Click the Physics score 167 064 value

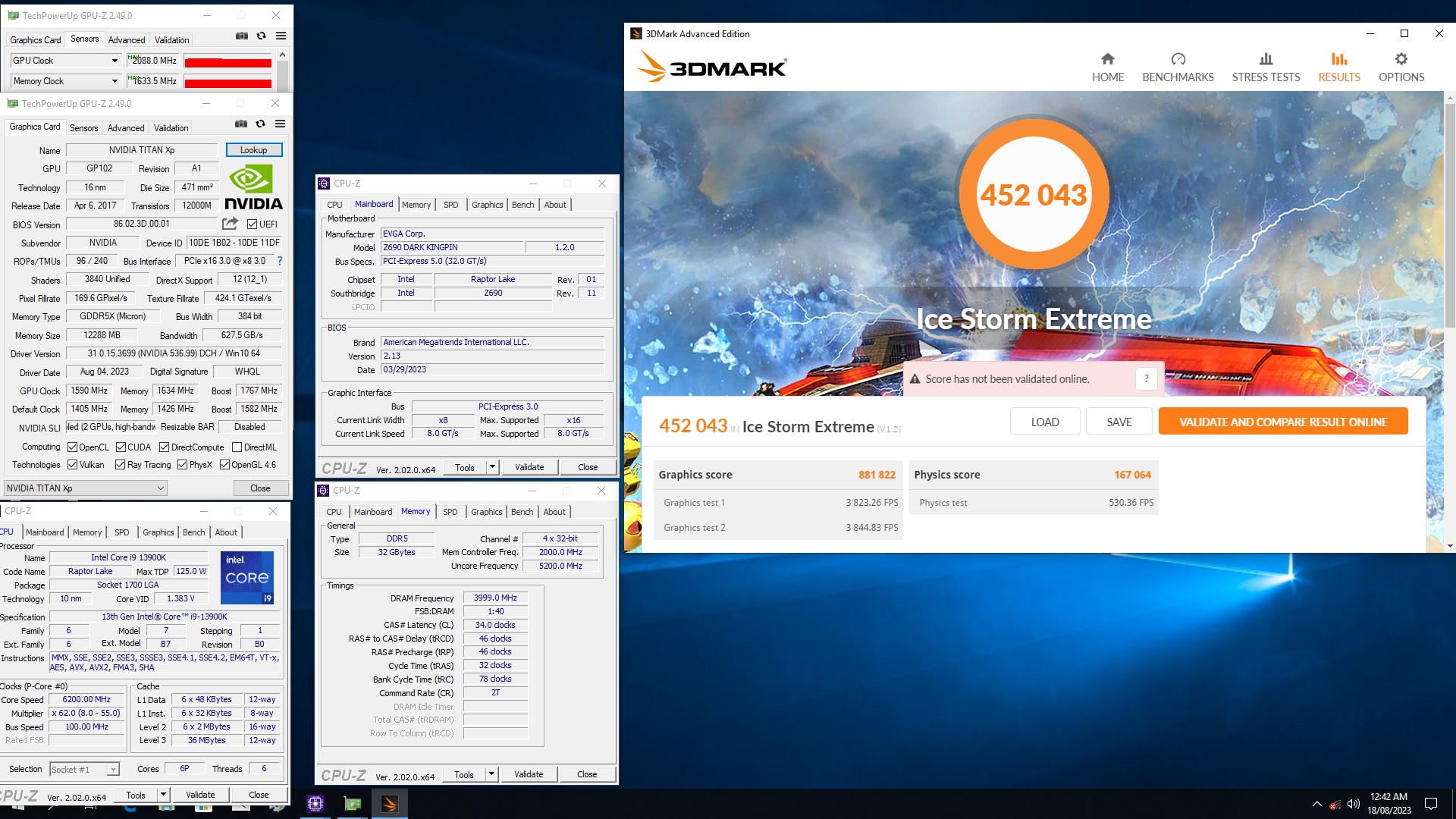[1132, 475]
